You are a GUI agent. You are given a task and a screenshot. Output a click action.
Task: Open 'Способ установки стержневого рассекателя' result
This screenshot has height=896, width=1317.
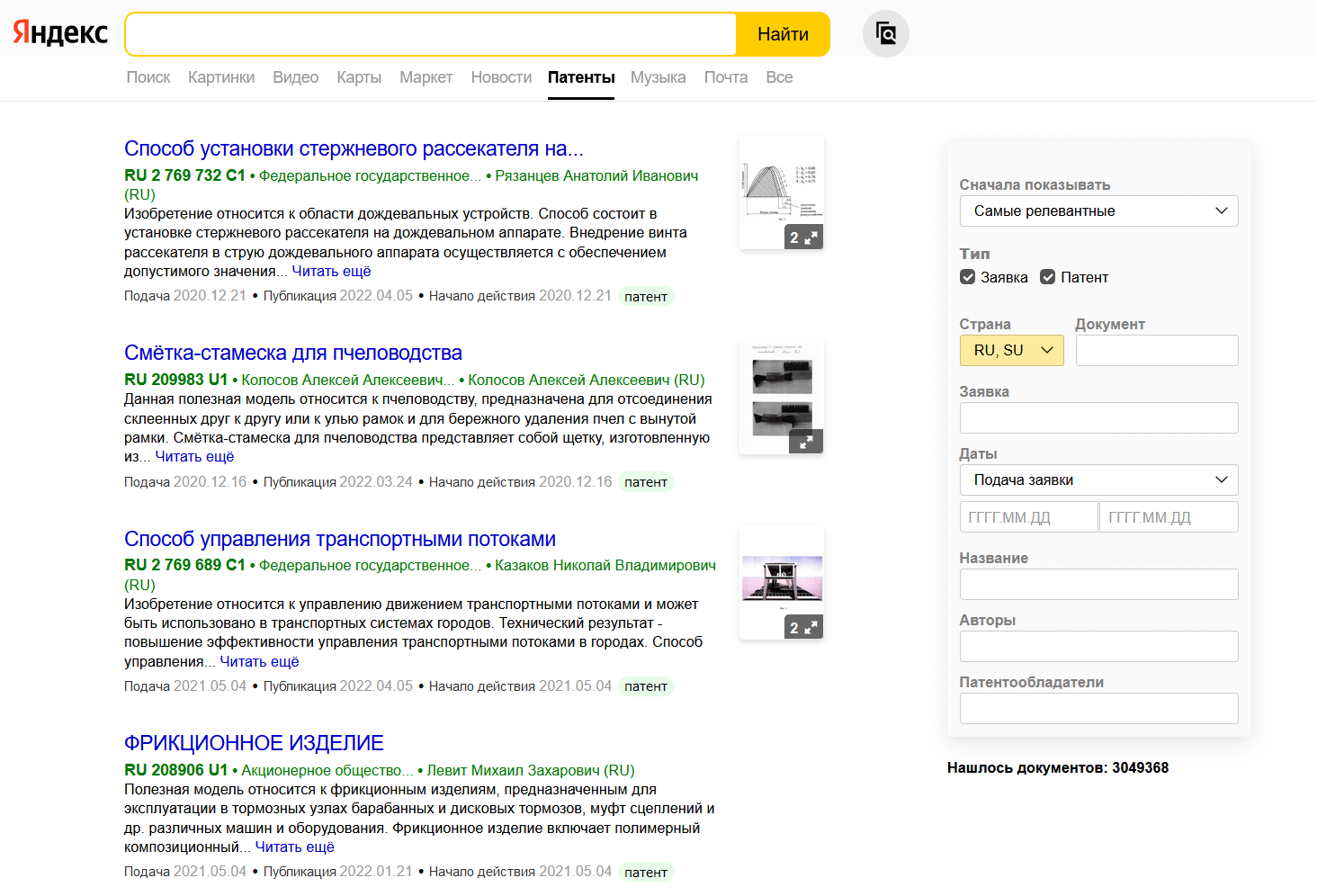coord(354,148)
